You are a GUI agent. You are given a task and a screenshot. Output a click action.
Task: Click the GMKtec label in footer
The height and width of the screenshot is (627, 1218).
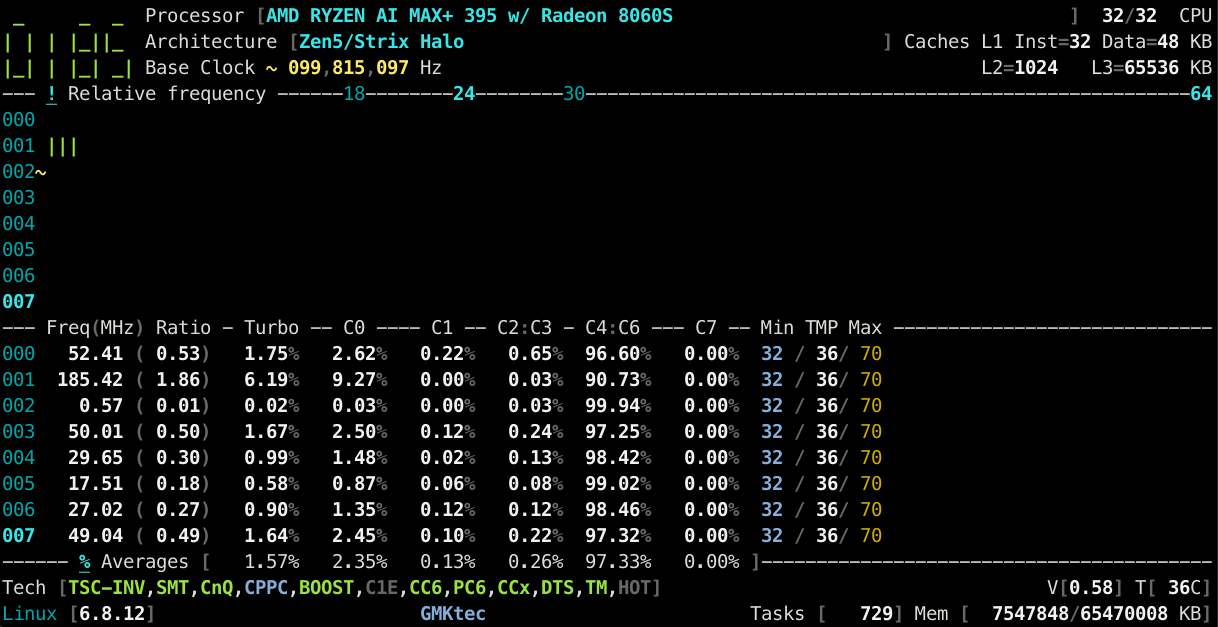coord(453,613)
